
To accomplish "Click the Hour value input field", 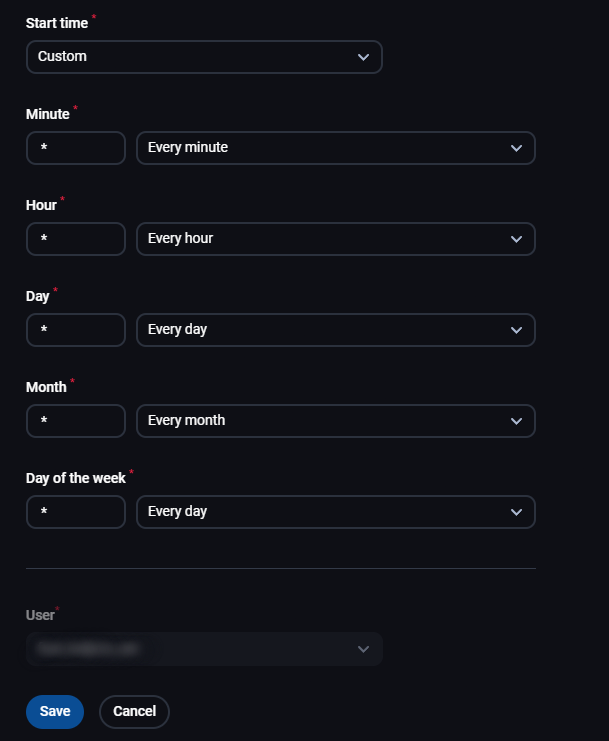I will click(76, 239).
